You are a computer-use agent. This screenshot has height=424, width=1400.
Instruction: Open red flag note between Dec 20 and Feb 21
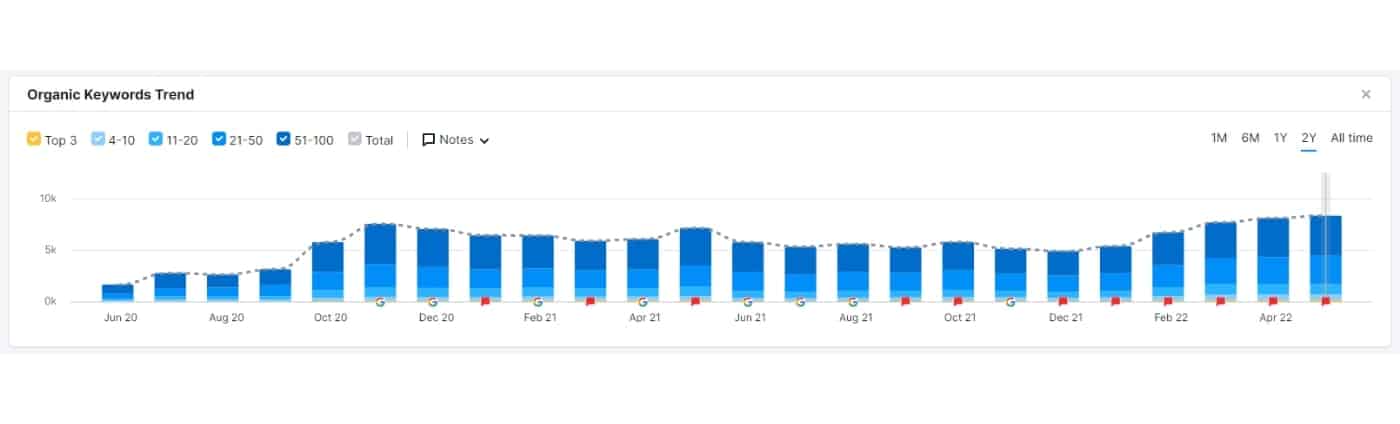tap(485, 301)
